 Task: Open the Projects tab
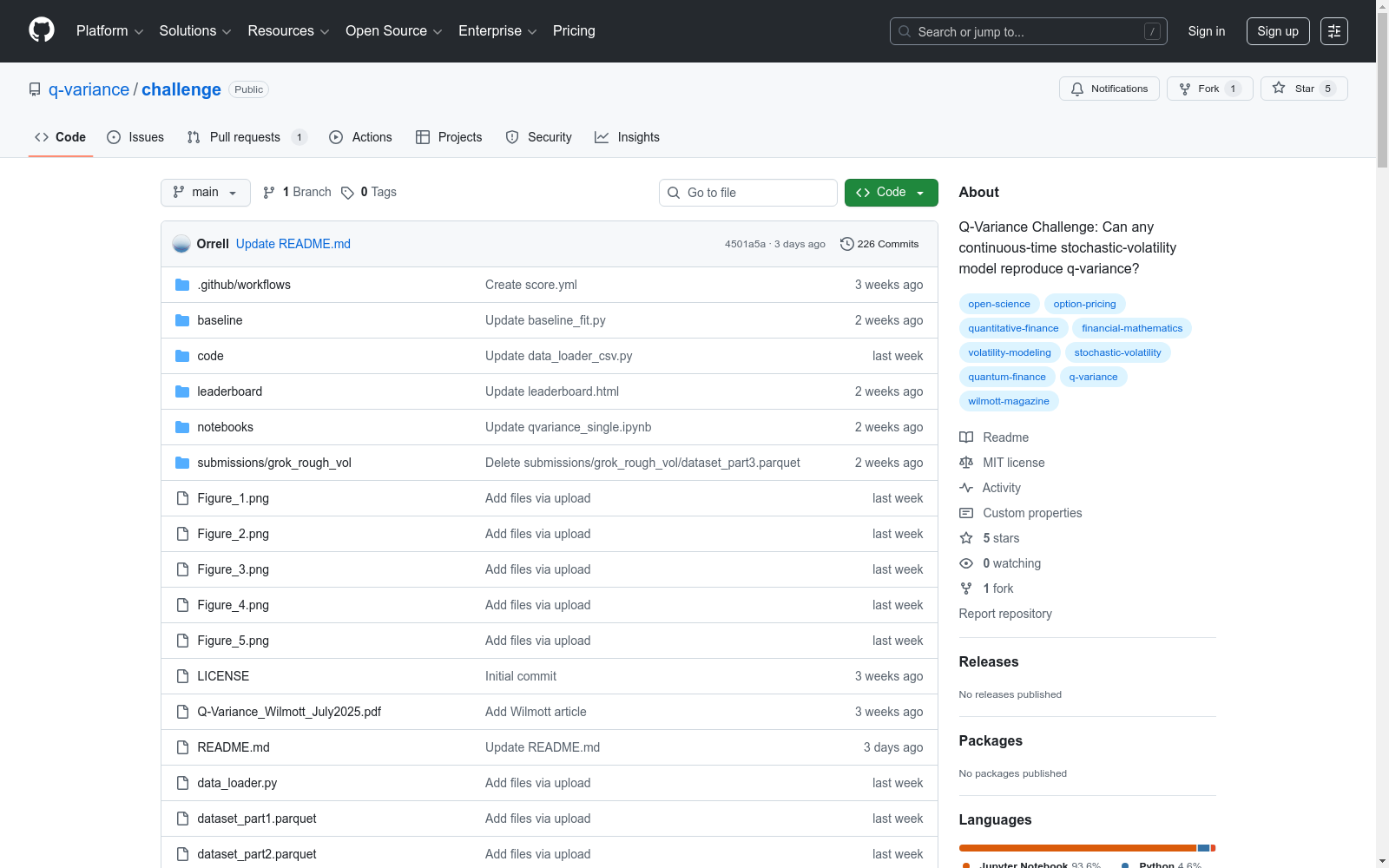449,137
